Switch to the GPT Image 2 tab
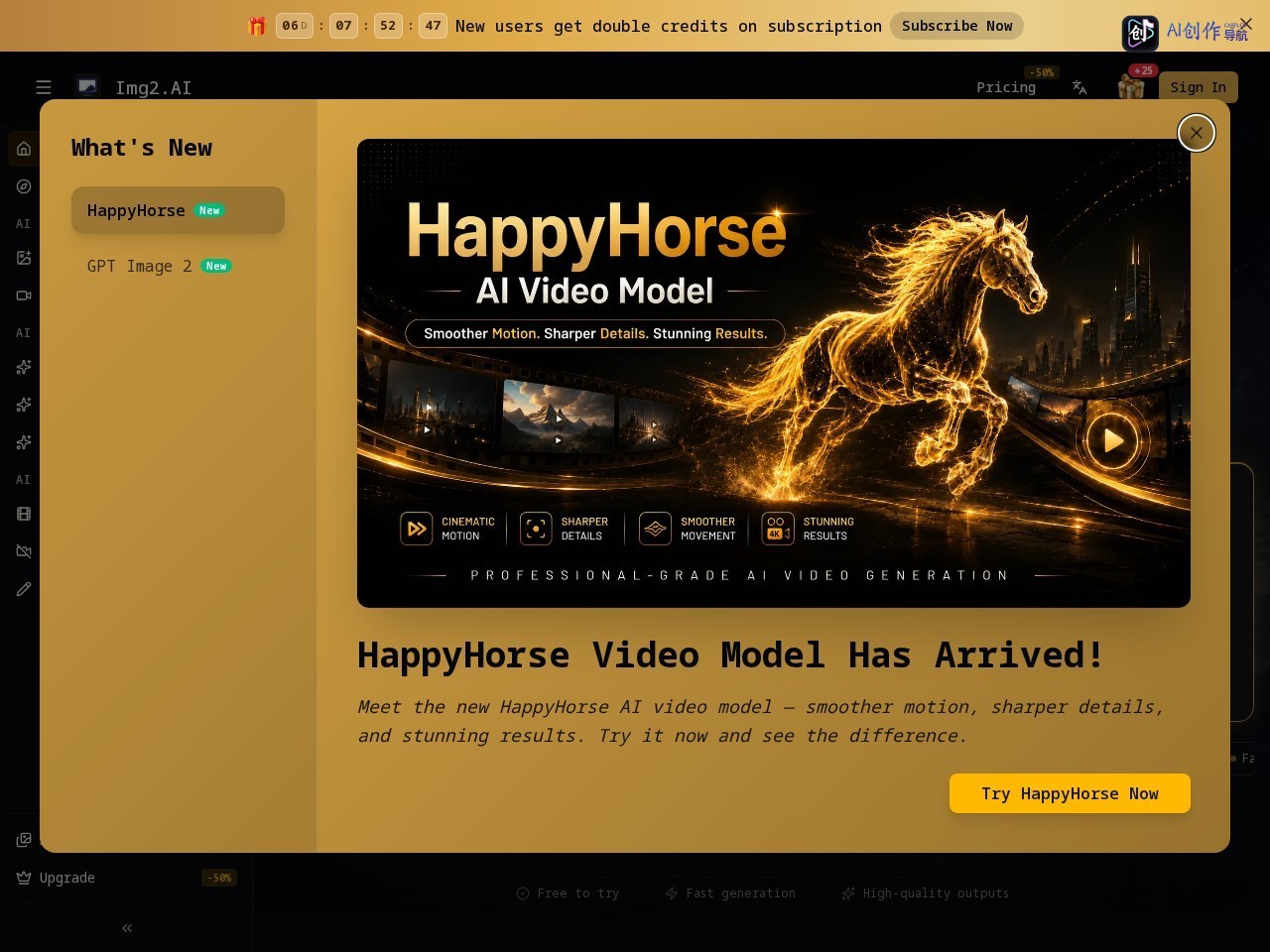1270x952 pixels. 178,266
